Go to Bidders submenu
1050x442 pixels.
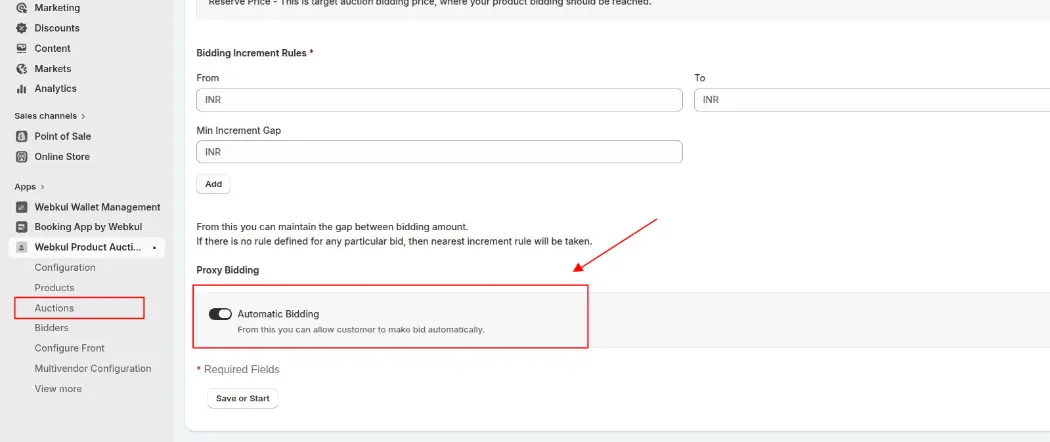(52, 328)
